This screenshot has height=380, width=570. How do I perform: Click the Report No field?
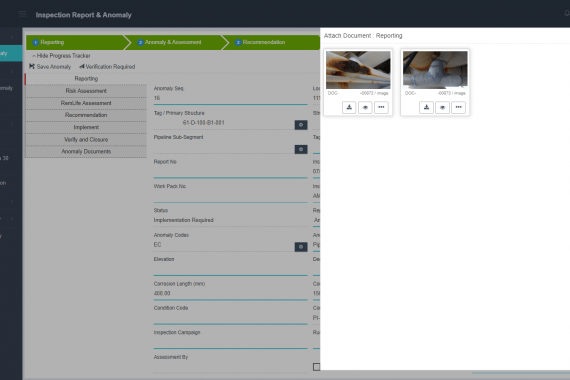pyautogui.click(x=230, y=172)
